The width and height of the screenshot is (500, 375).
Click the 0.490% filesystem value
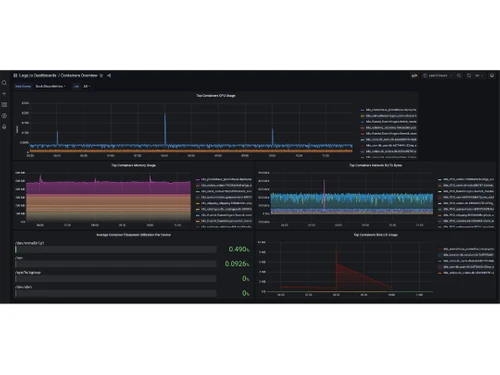239,249
